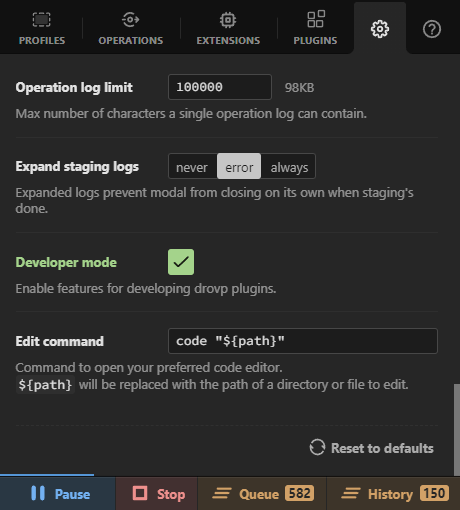Click the settings panel vertical scrollbar

click(x=457, y=430)
